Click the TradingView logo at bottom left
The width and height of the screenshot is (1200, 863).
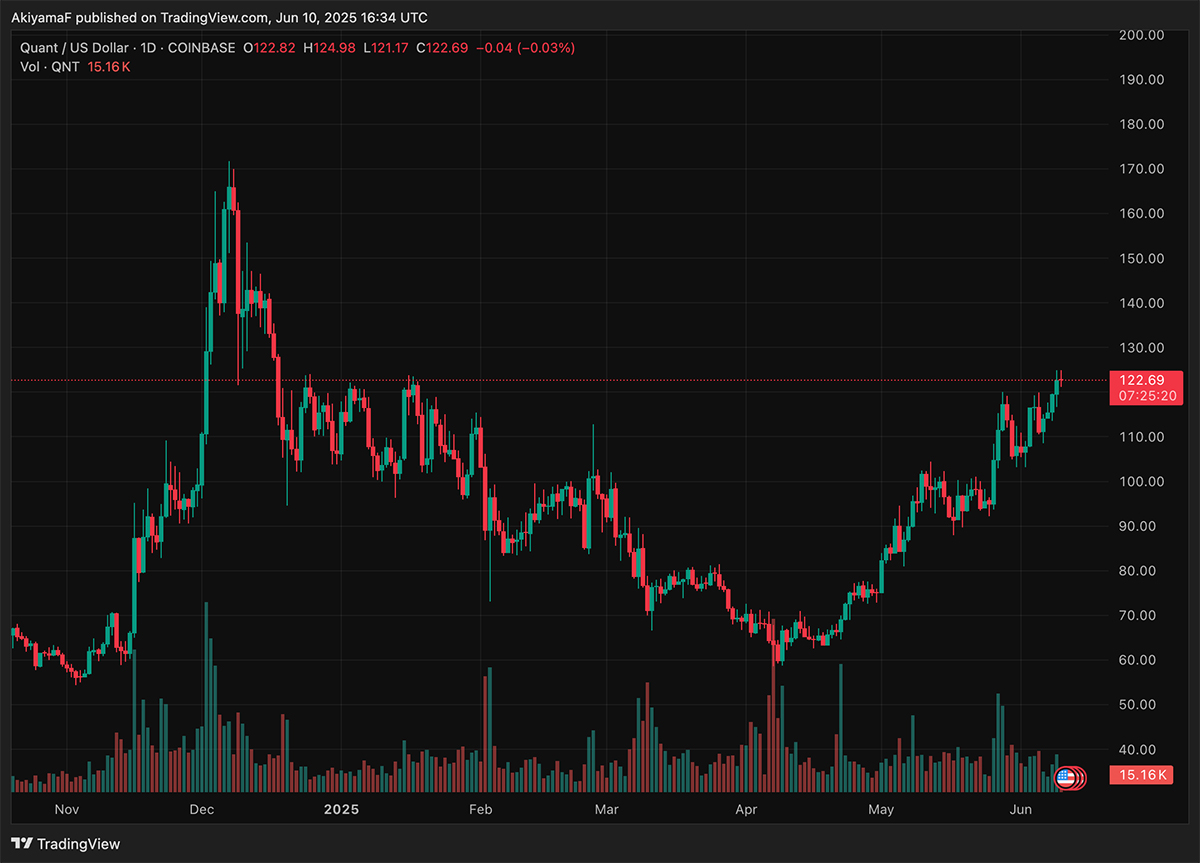click(66, 844)
